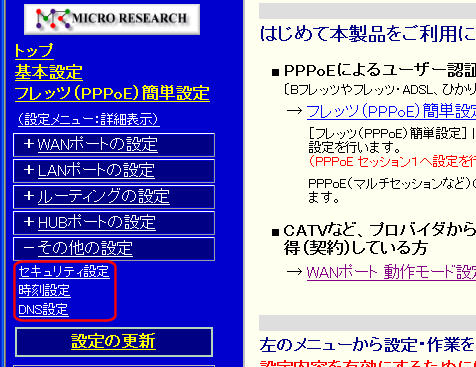Open the ルーティングの設定 menu link
476x367 pixels.
pyautogui.click(x=104, y=196)
